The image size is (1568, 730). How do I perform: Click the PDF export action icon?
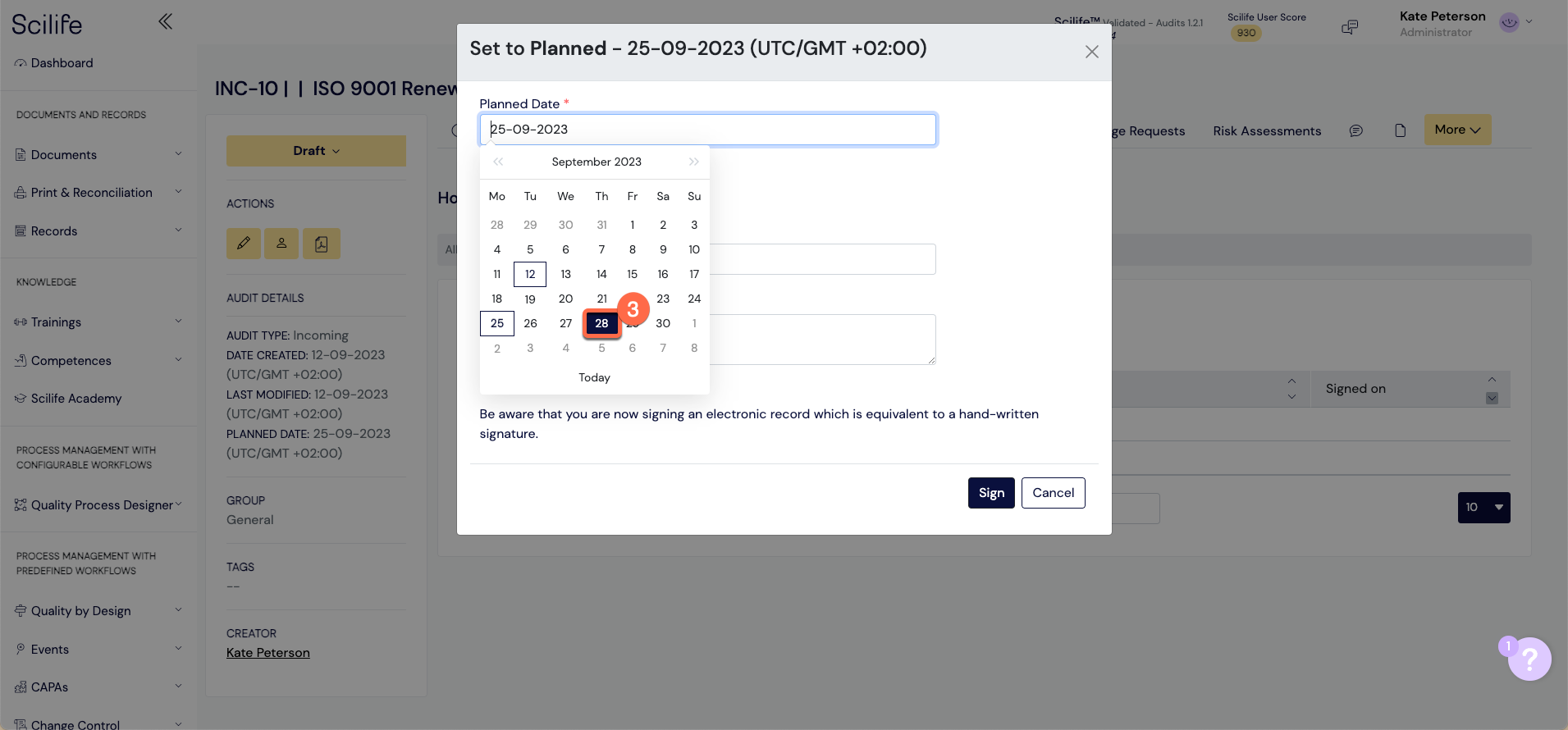pyautogui.click(x=322, y=244)
